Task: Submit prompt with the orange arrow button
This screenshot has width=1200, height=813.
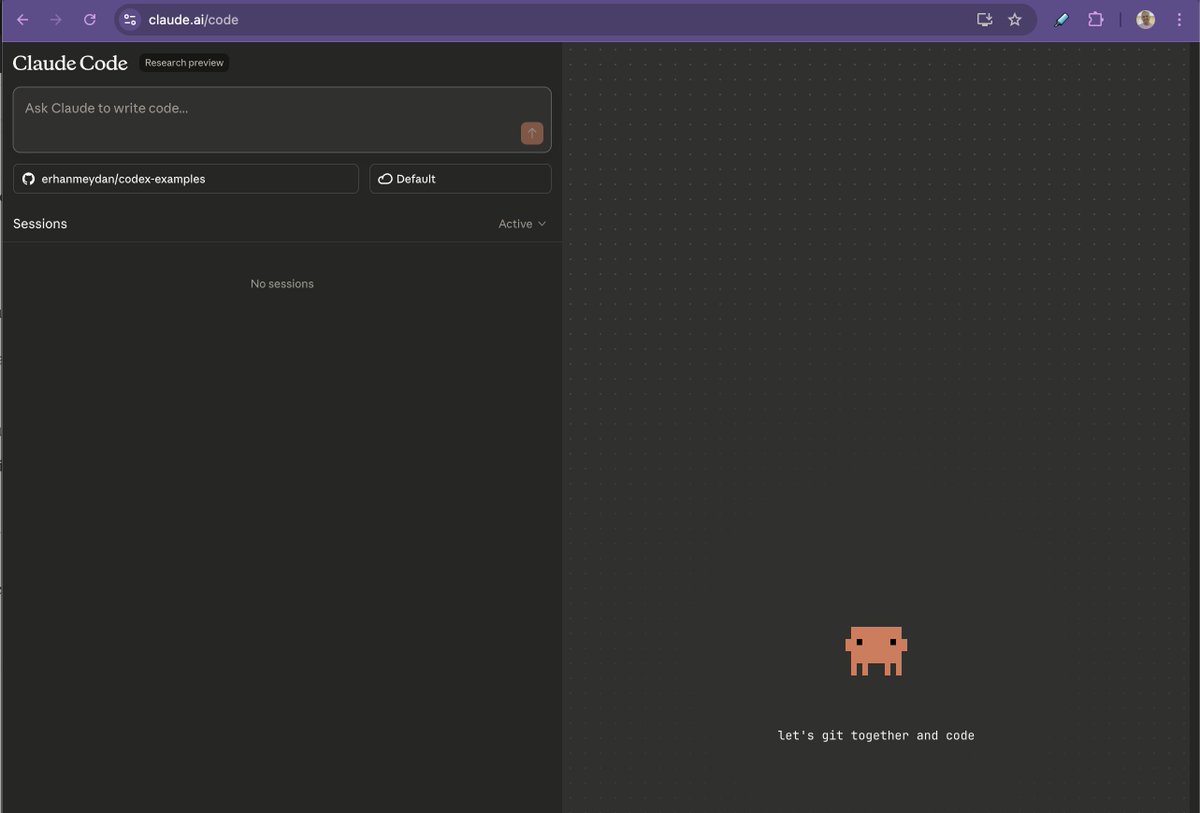Action: (x=532, y=133)
